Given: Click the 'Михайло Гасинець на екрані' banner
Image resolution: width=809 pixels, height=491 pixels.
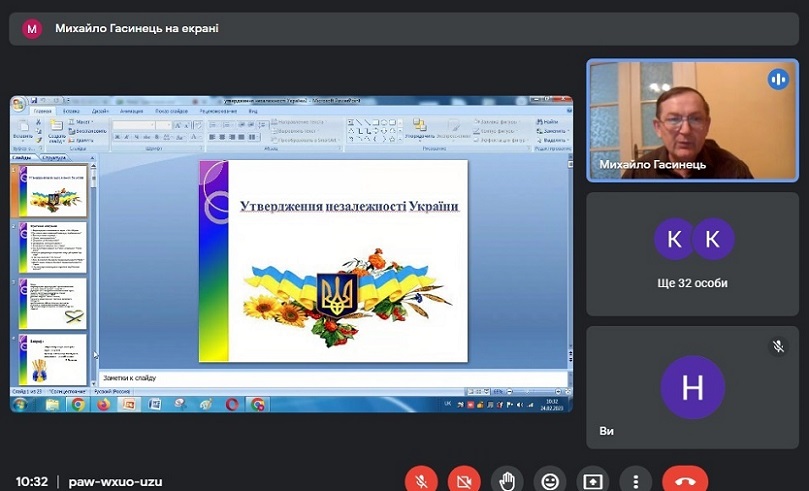Looking at the screenshot, I should (404, 28).
